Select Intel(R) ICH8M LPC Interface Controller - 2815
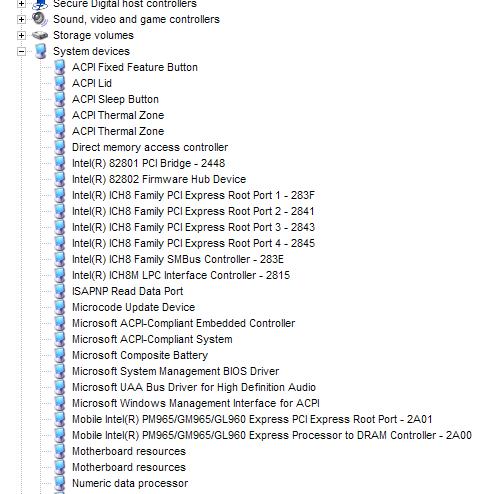Image resolution: width=486 pixels, height=494 pixels. tap(181, 275)
